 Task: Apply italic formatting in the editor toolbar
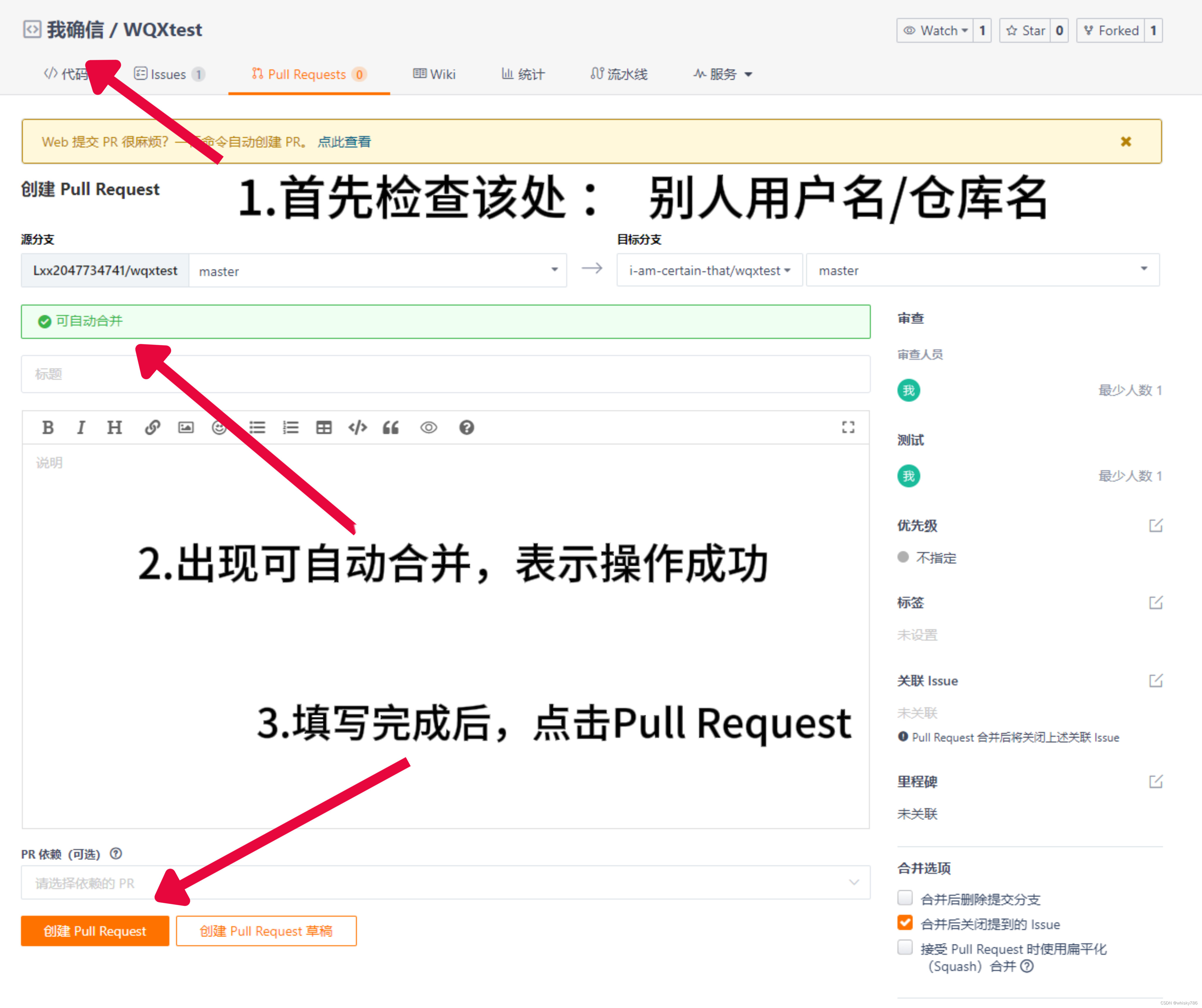coord(81,427)
